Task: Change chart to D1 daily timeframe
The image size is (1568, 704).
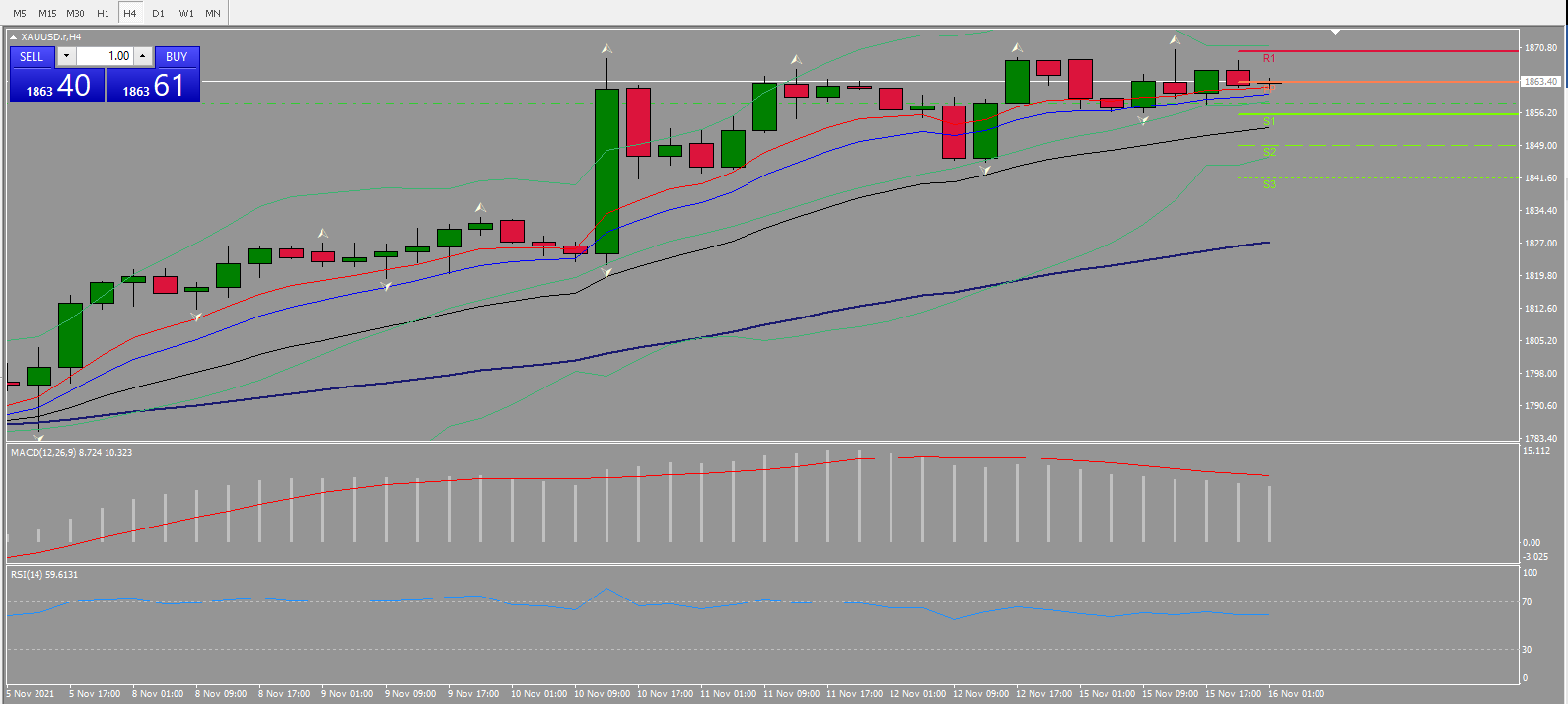Action: (x=159, y=13)
